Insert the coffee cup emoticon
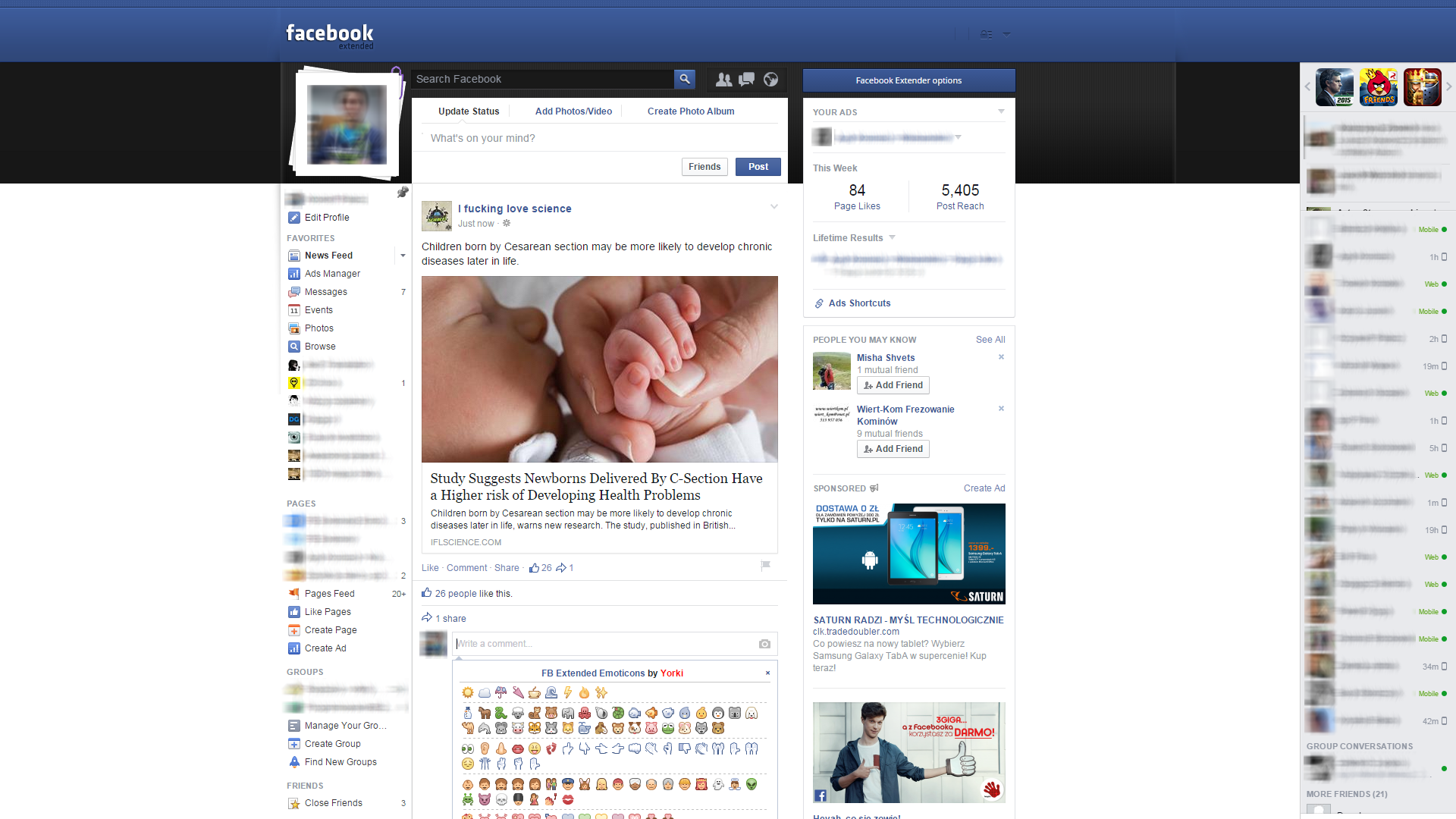The image size is (1456, 819). click(535, 692)
